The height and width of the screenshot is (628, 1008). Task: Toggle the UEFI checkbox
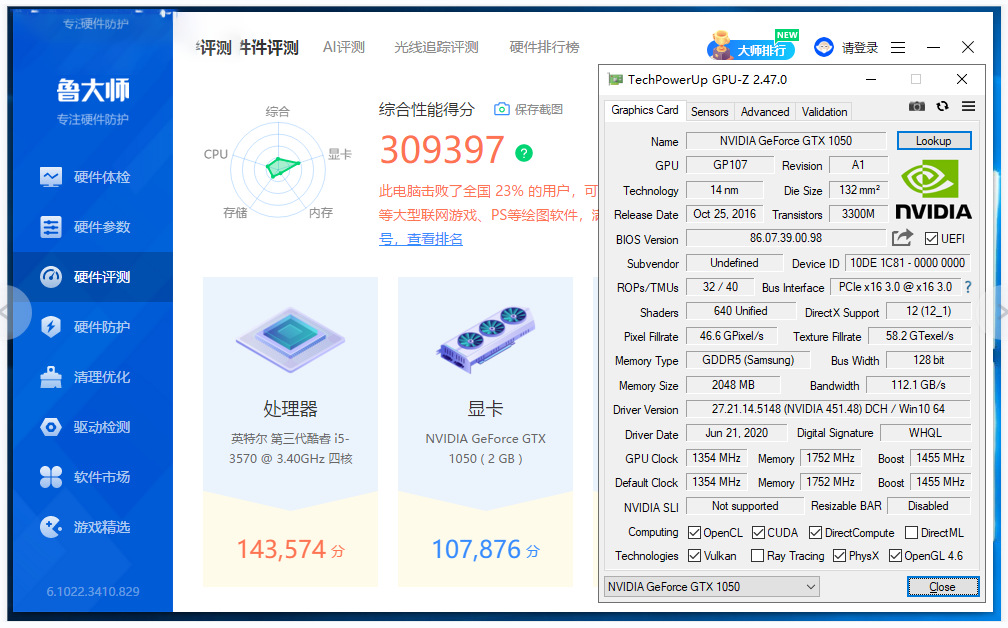click(931, 238)
